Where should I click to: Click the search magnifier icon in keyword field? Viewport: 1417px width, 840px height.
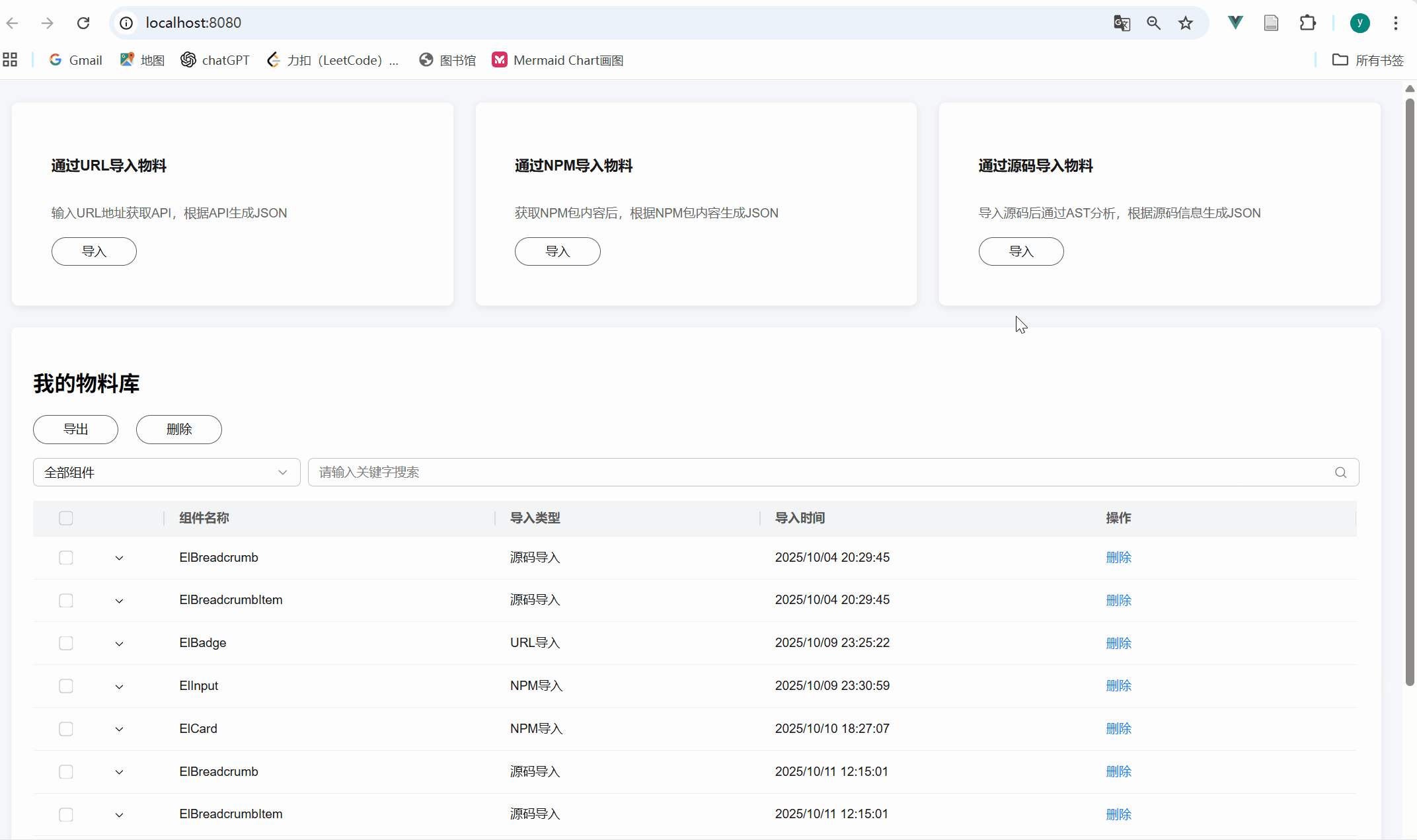coord(1340,473)
